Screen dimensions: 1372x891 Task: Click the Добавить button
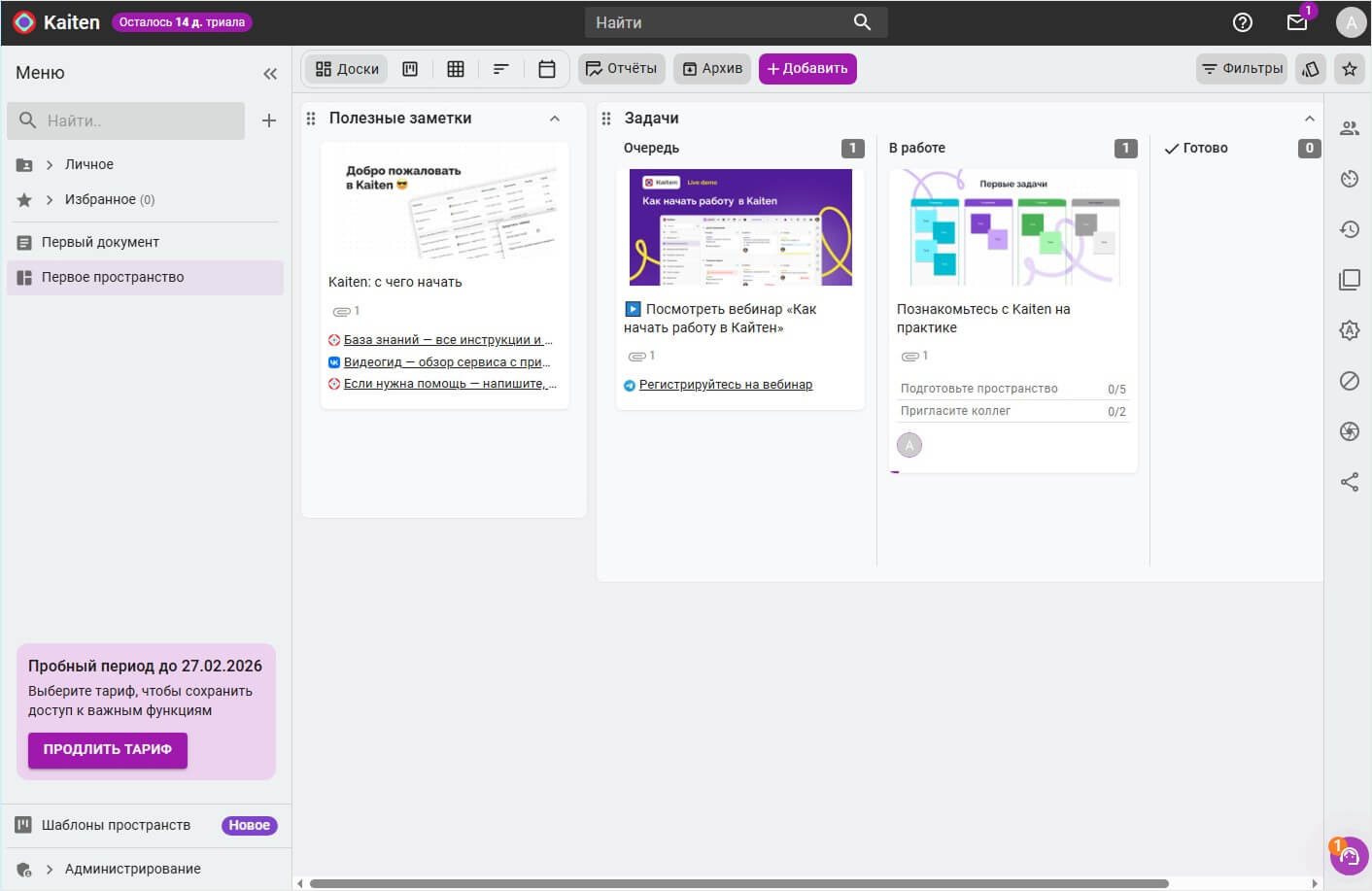[x=807, y=69]
